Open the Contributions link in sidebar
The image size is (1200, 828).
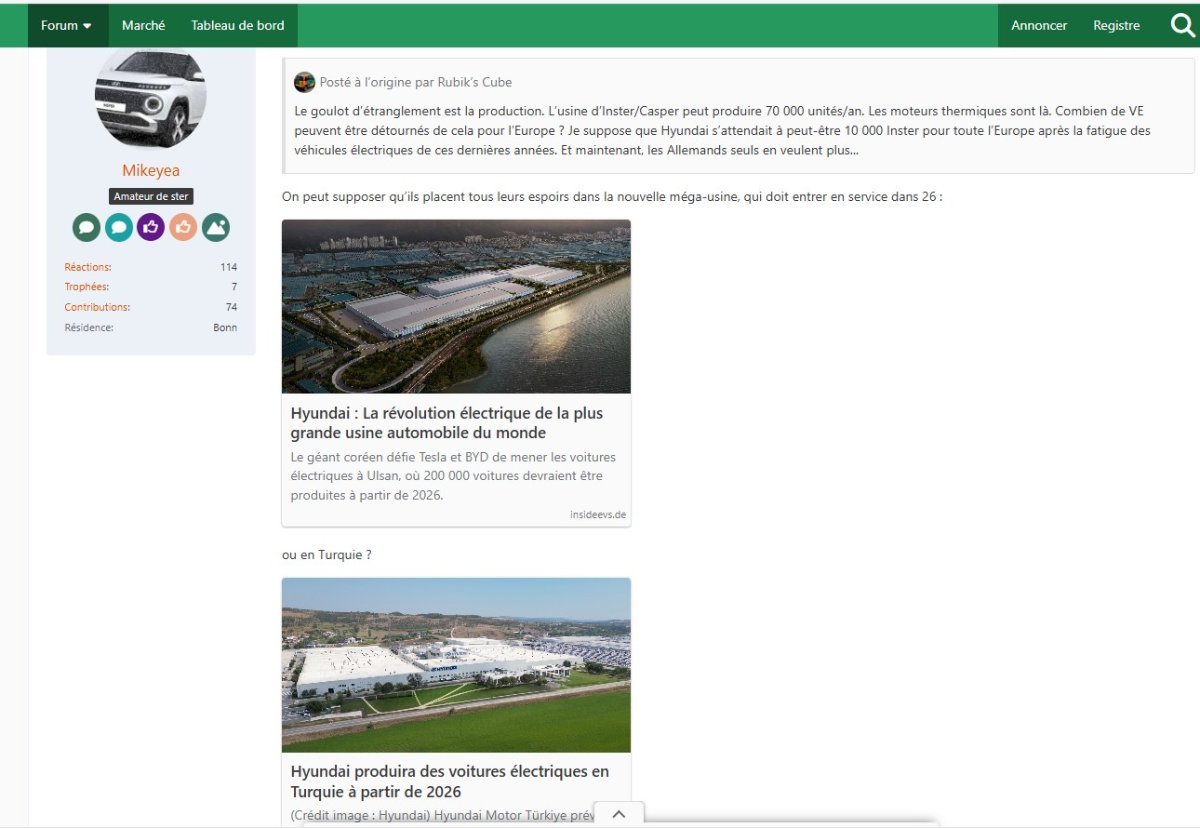(x=97, y=307)
